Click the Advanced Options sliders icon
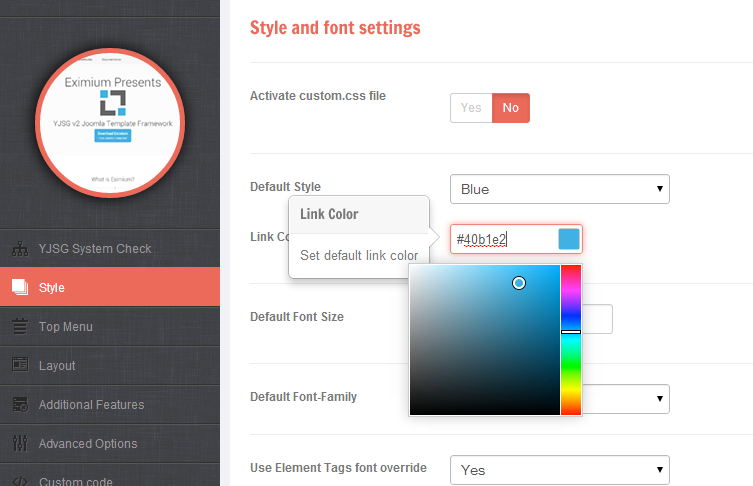This screenshot has width=753, height=486. 20,443
